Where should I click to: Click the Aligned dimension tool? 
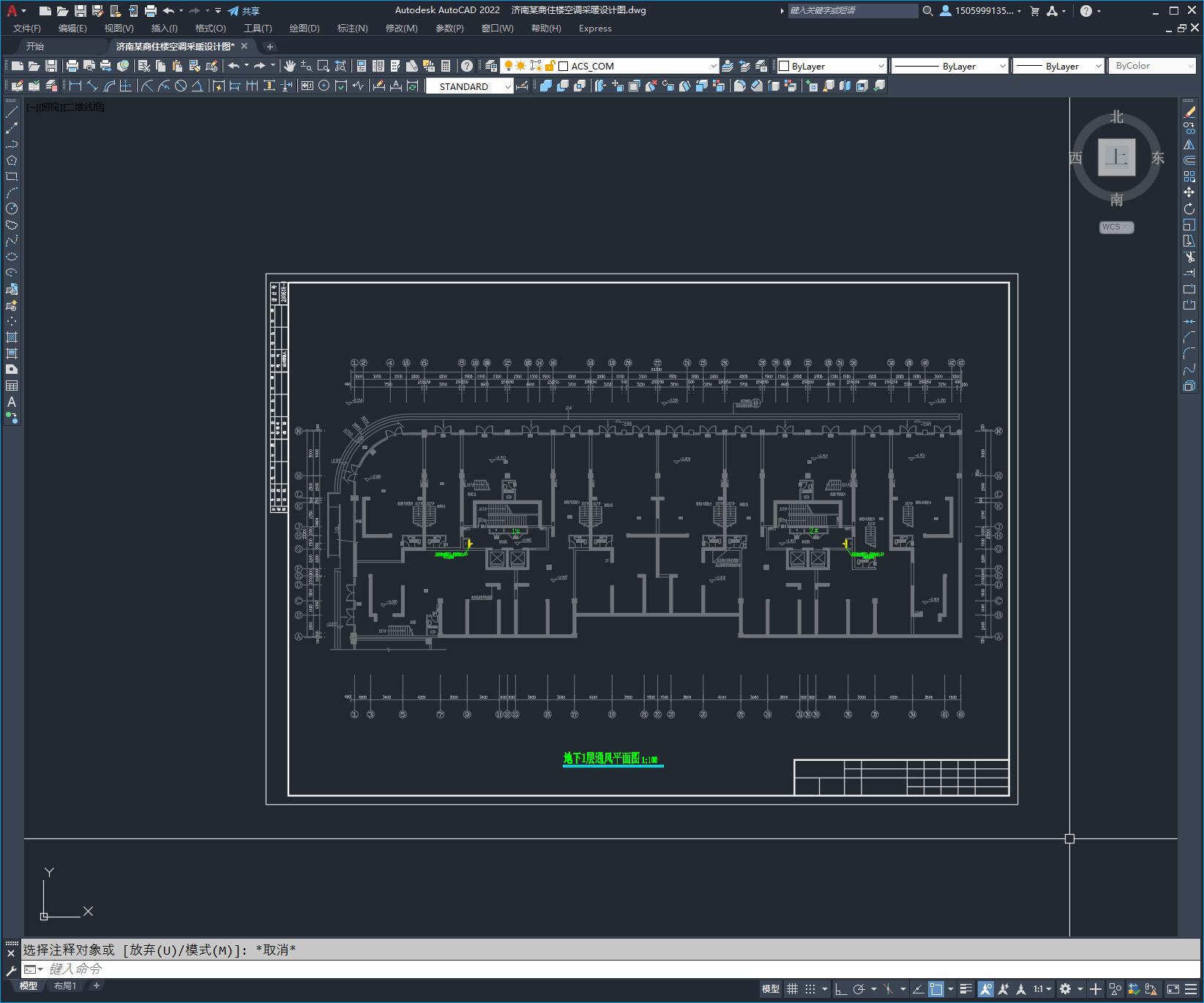pos(91,86)
